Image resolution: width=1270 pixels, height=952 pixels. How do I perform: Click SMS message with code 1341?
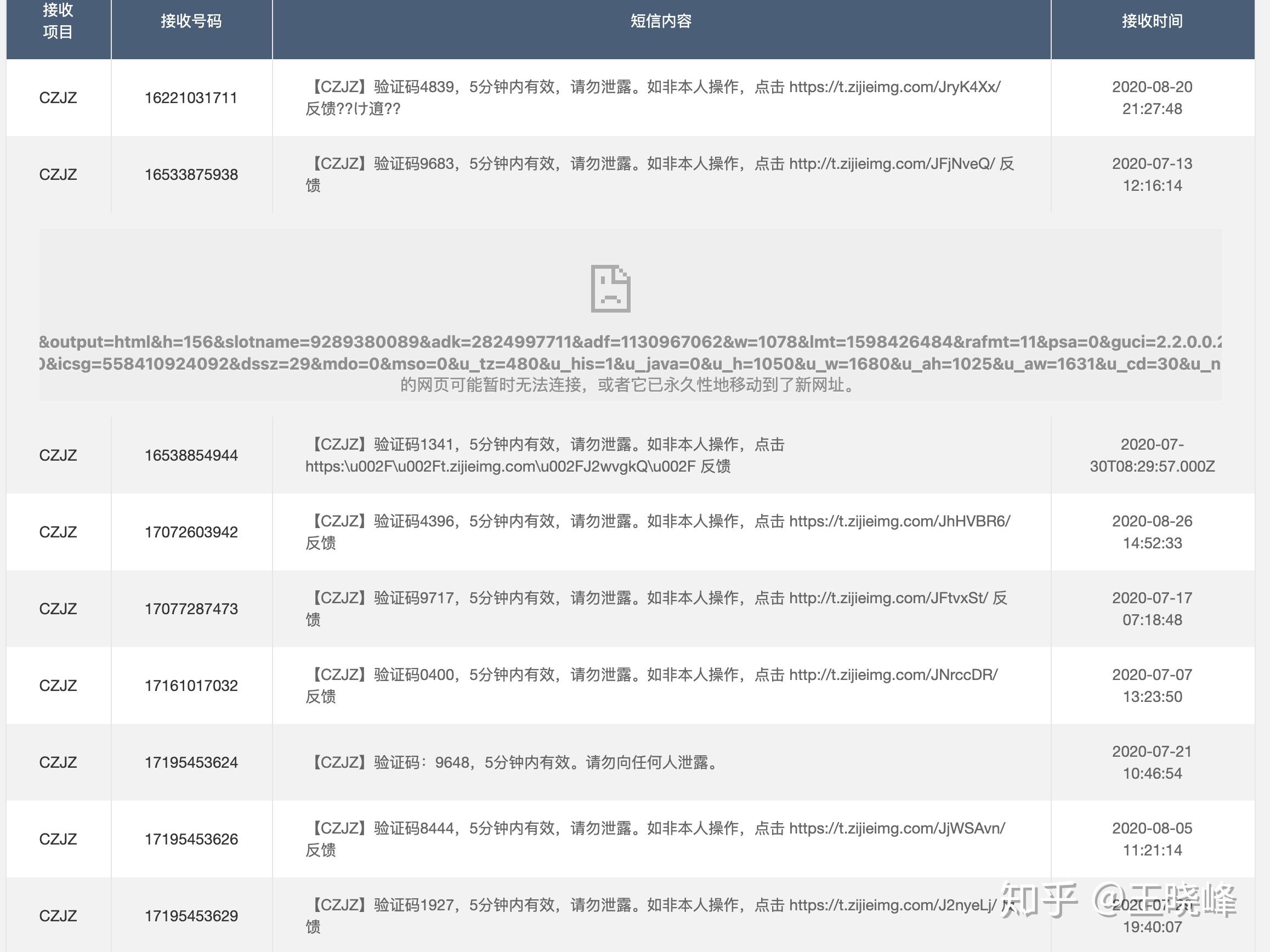click(x=546, y=455)
